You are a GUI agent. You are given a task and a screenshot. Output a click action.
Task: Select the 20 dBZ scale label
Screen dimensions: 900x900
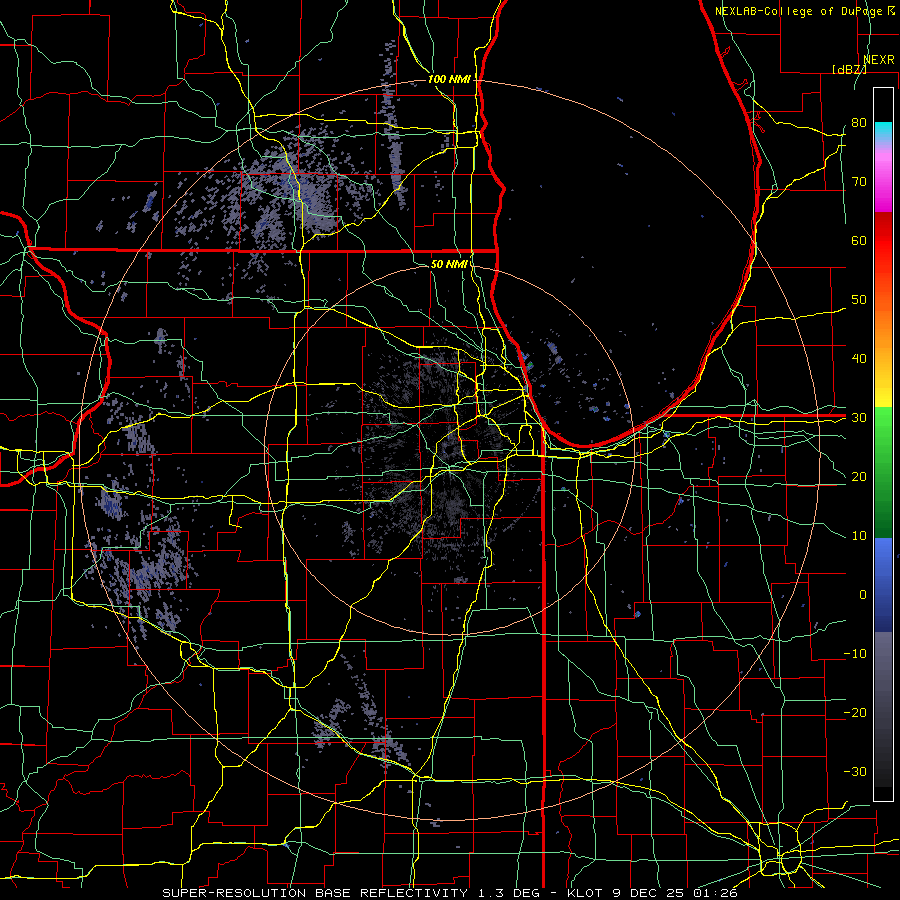point(859,476)
